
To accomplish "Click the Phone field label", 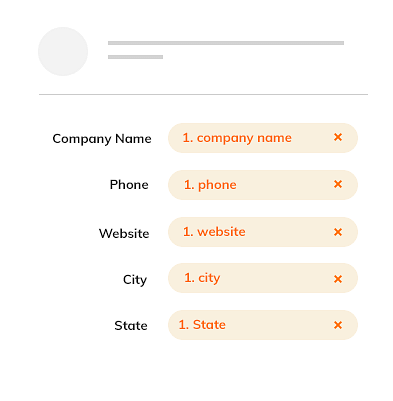I will coord(129,185).
